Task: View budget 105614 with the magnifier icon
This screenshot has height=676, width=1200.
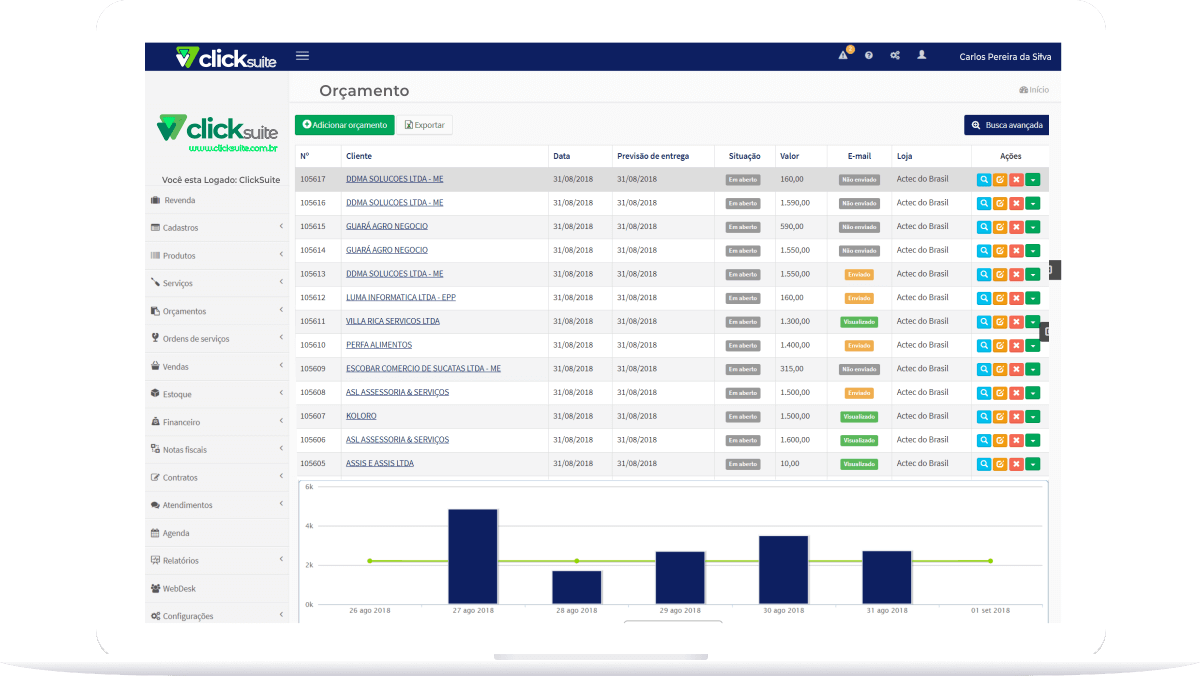Action: click(x=984, y=251)
